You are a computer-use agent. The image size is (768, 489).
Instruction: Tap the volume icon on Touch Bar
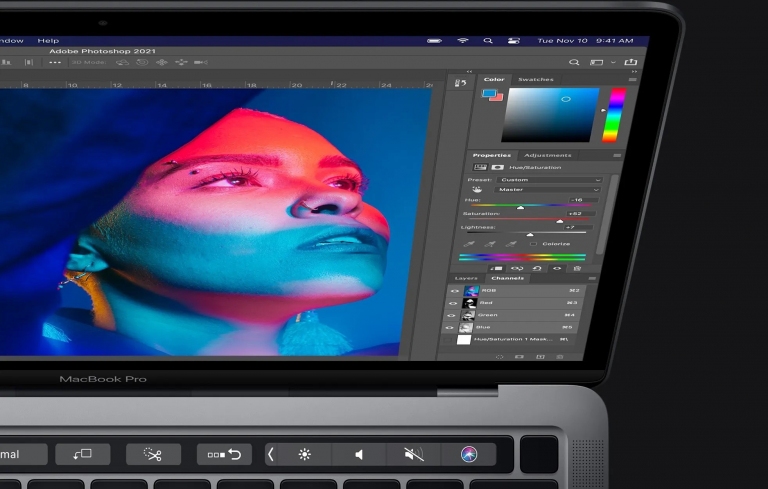tap(359, 455)
